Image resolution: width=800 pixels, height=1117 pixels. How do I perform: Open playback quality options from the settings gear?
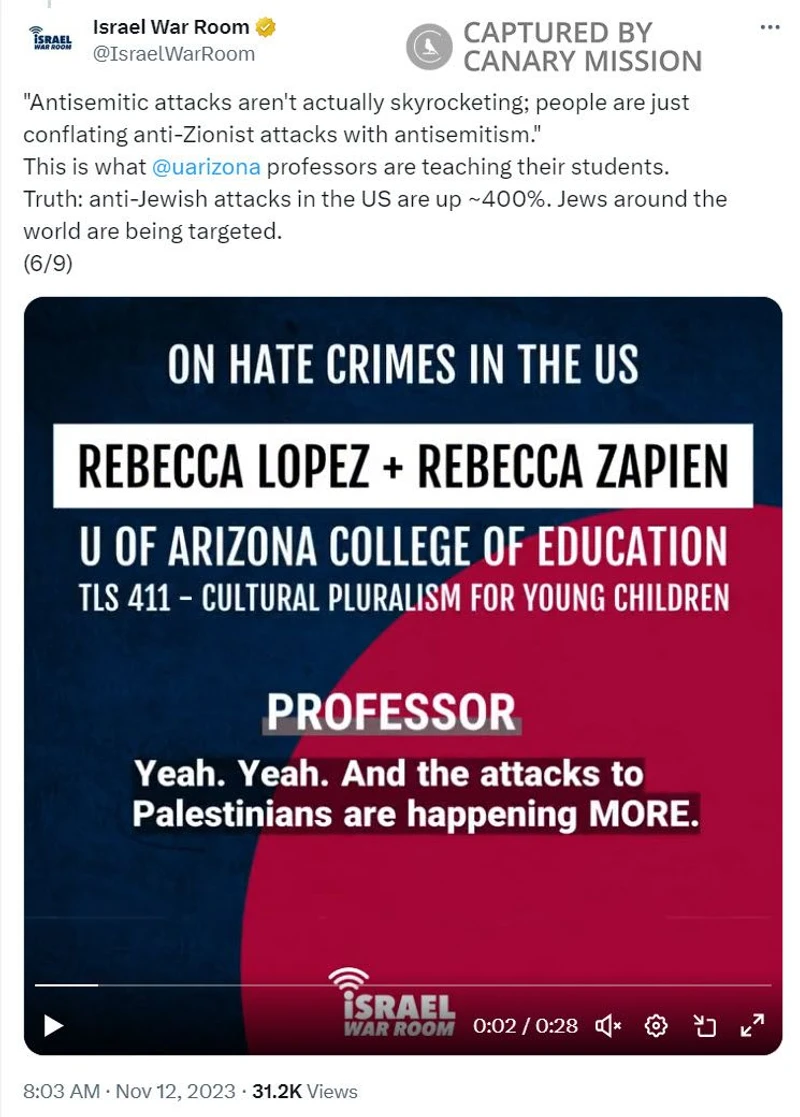(x=655, y=1026)
